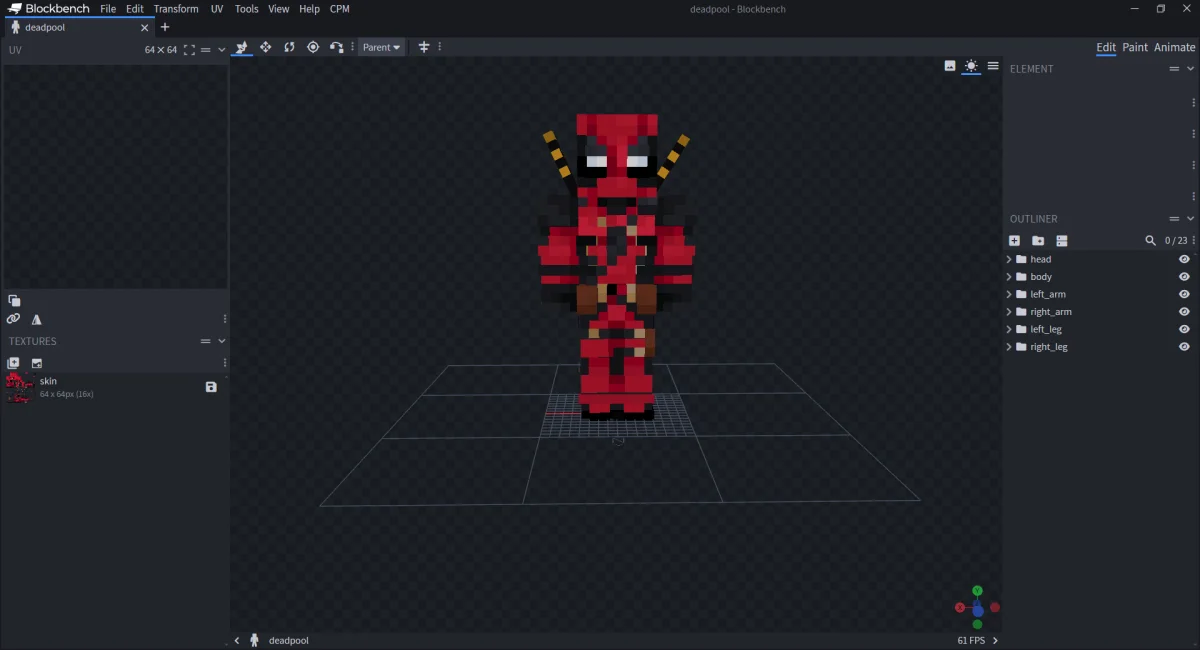Switch to Paint mode
Viewport: 1200px width, 650px height.
[1135, 47]
